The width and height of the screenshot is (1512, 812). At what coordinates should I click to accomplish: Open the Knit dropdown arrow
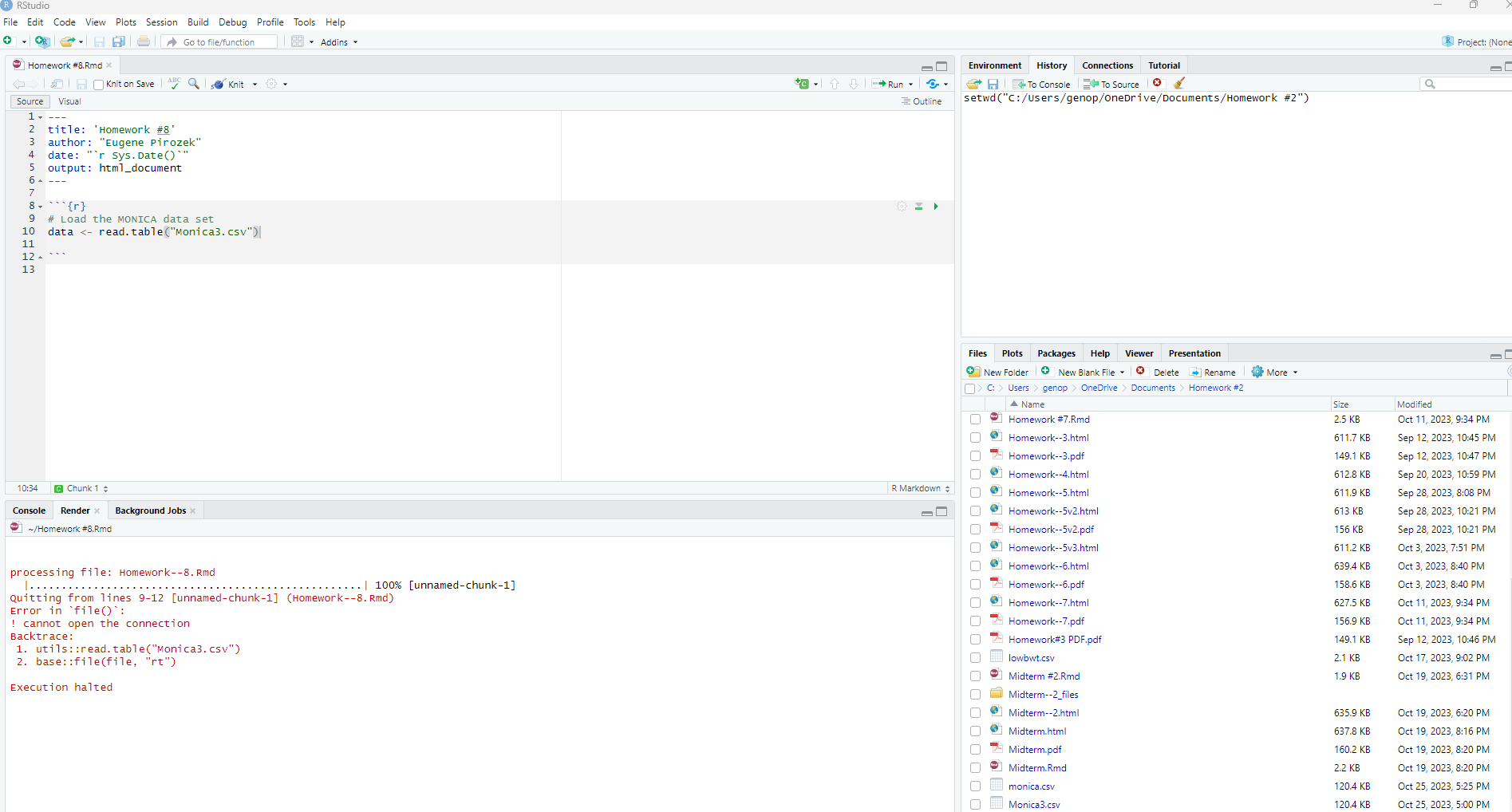point(255,84)
